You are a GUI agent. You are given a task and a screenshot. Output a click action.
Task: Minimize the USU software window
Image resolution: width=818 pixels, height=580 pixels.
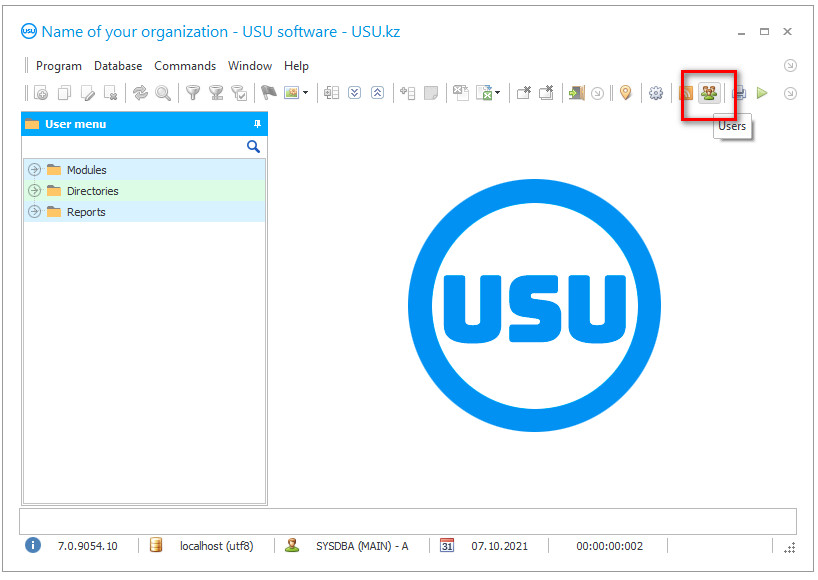click(741, 32)
